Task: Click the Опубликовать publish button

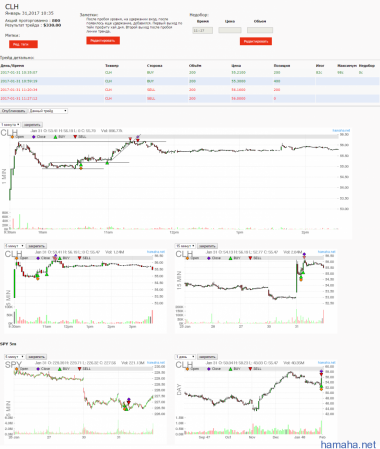Action: point(14,111)
